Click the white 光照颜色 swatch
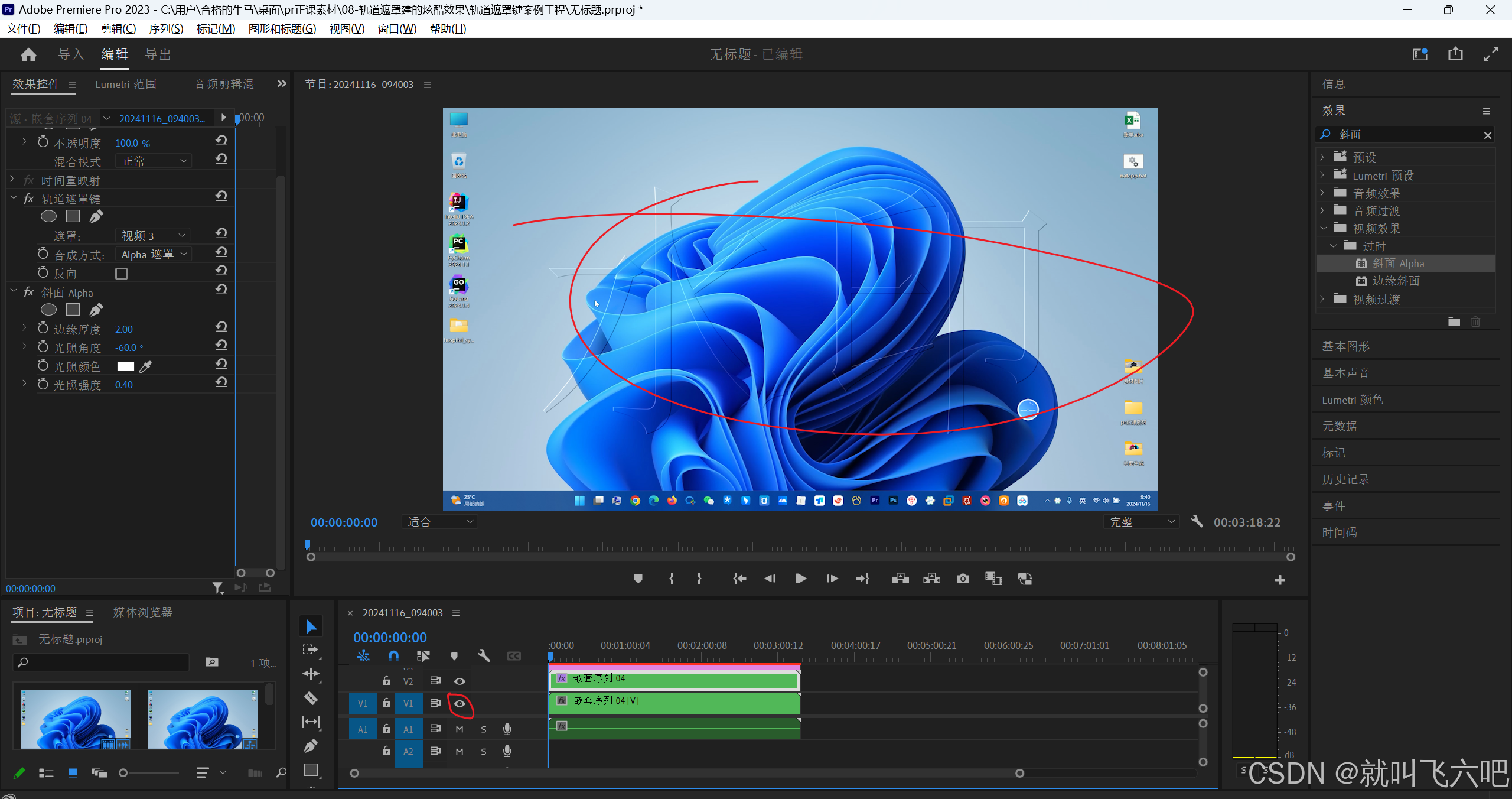This screenshot has height=799, width=1512. 126,366
